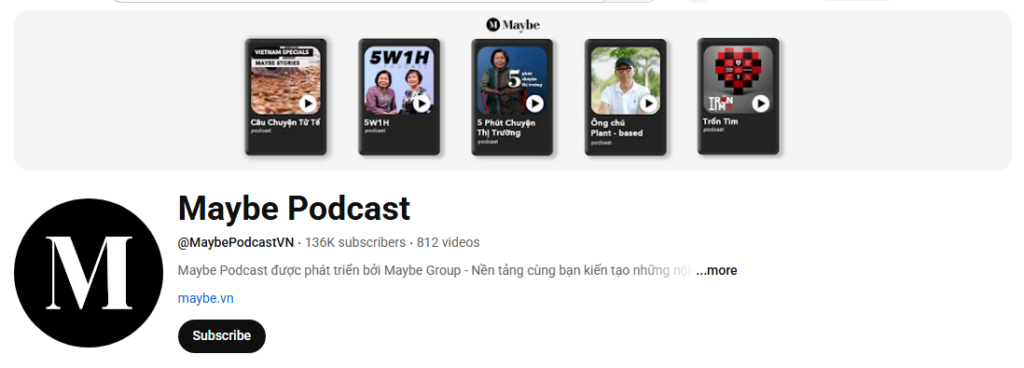Expand channel description with ...more
Image resolution: width=1024 pixels, height=368 pixels.
pos(716,270)
